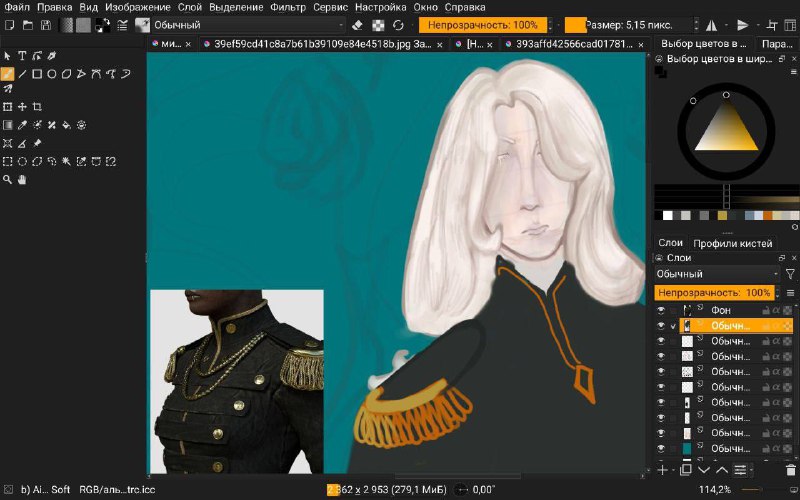The image size is (800, 500).
Task: Expand the layer blending mode dropdown
Action: coord(717,274)
